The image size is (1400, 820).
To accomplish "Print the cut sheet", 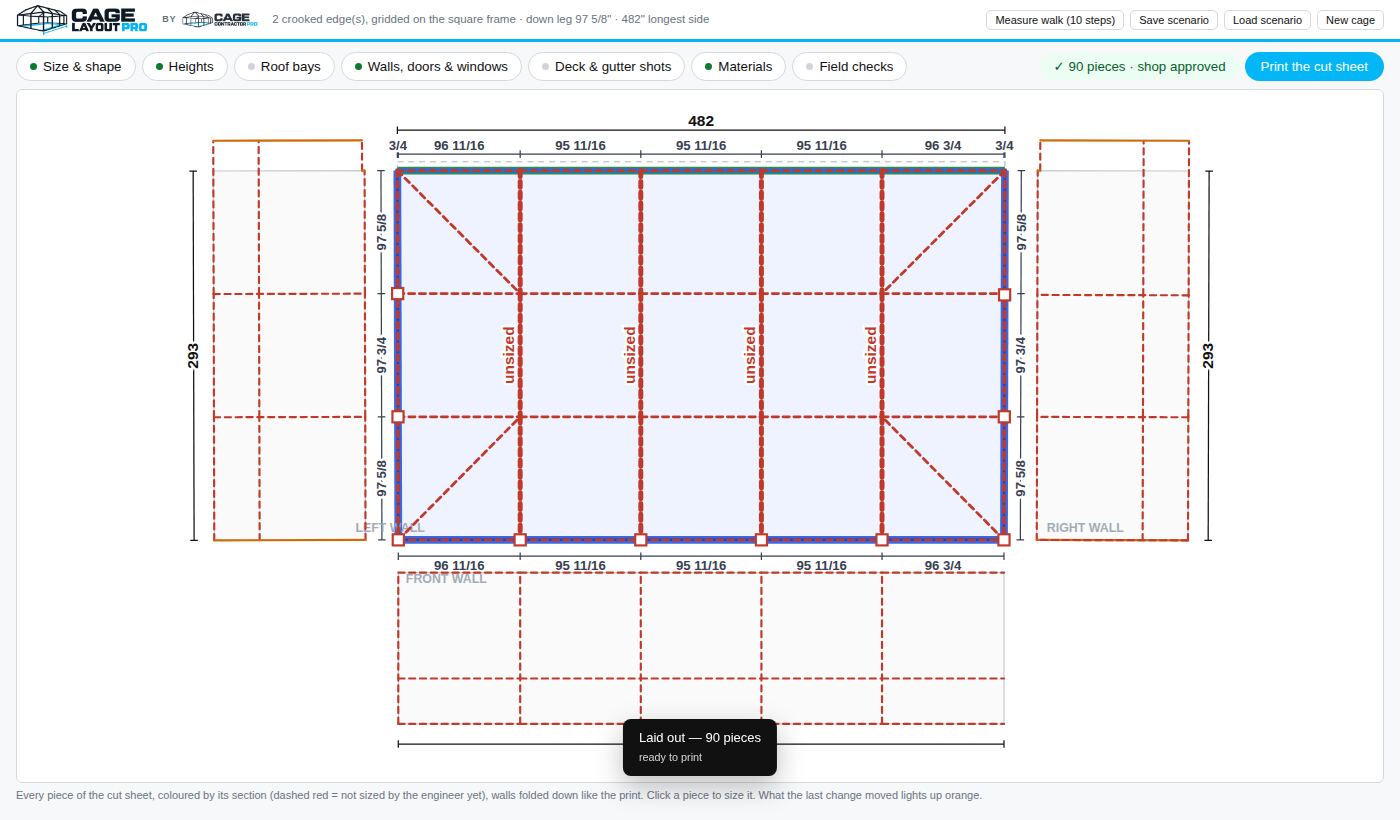I will click(x=1314, y=66).
